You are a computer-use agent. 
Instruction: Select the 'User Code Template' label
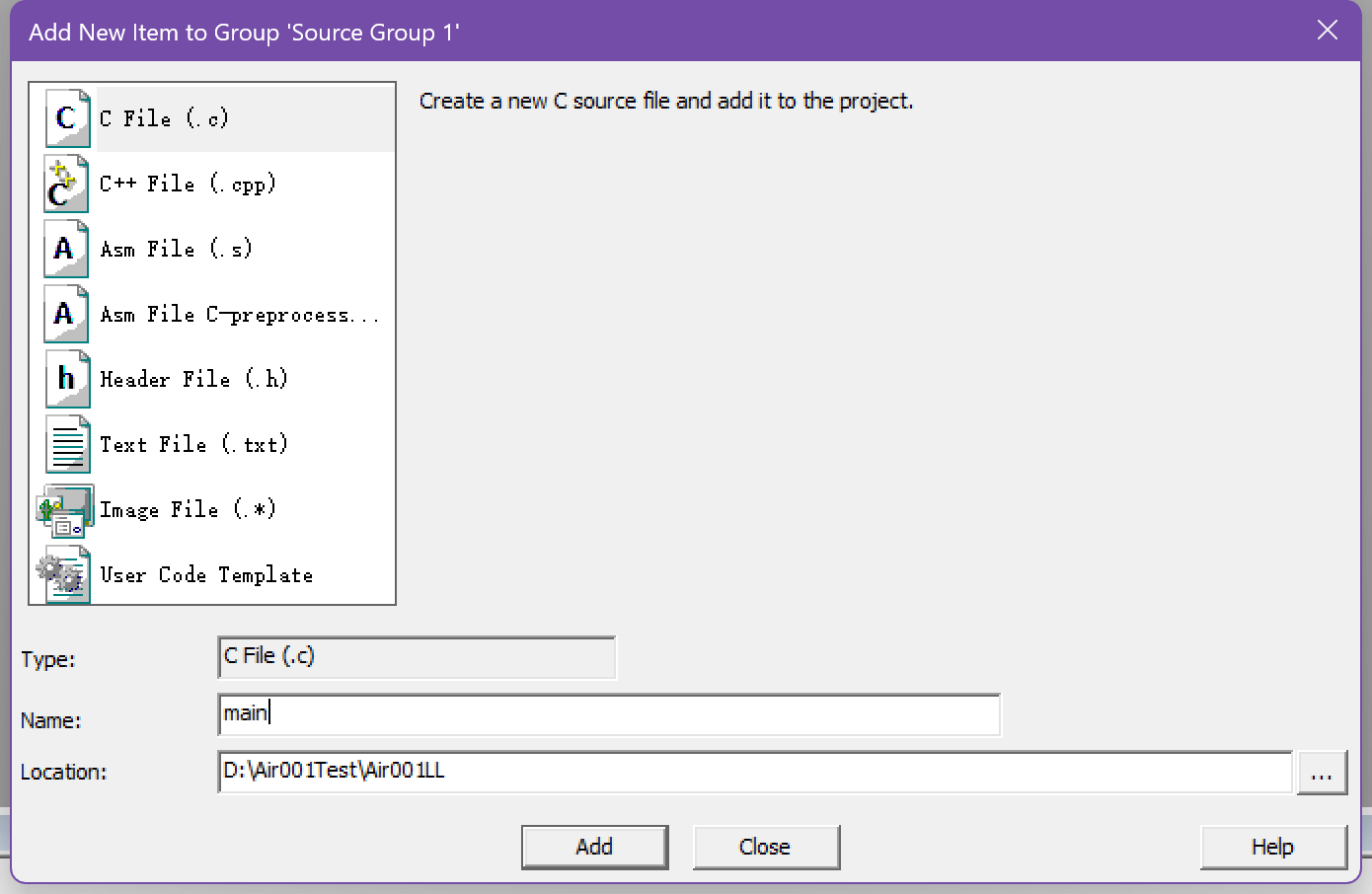point(206,575)
